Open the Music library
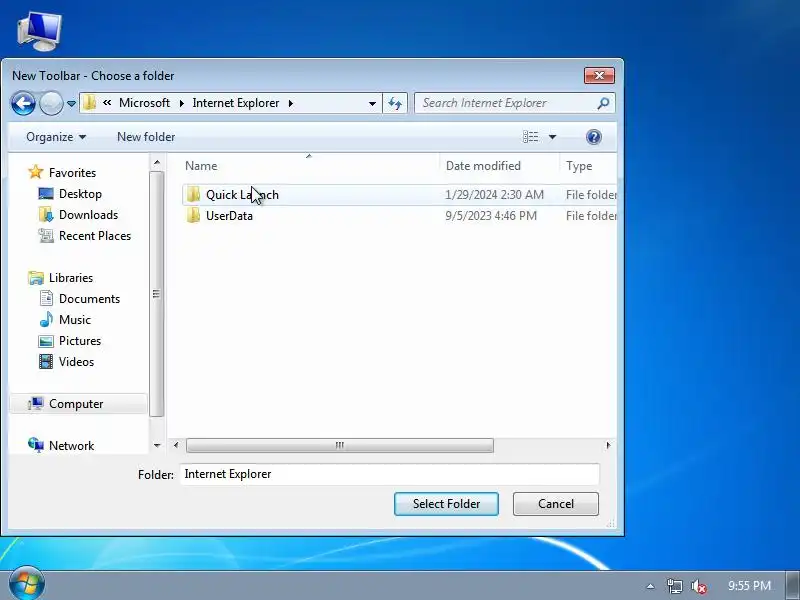 (x=74, y=319)
